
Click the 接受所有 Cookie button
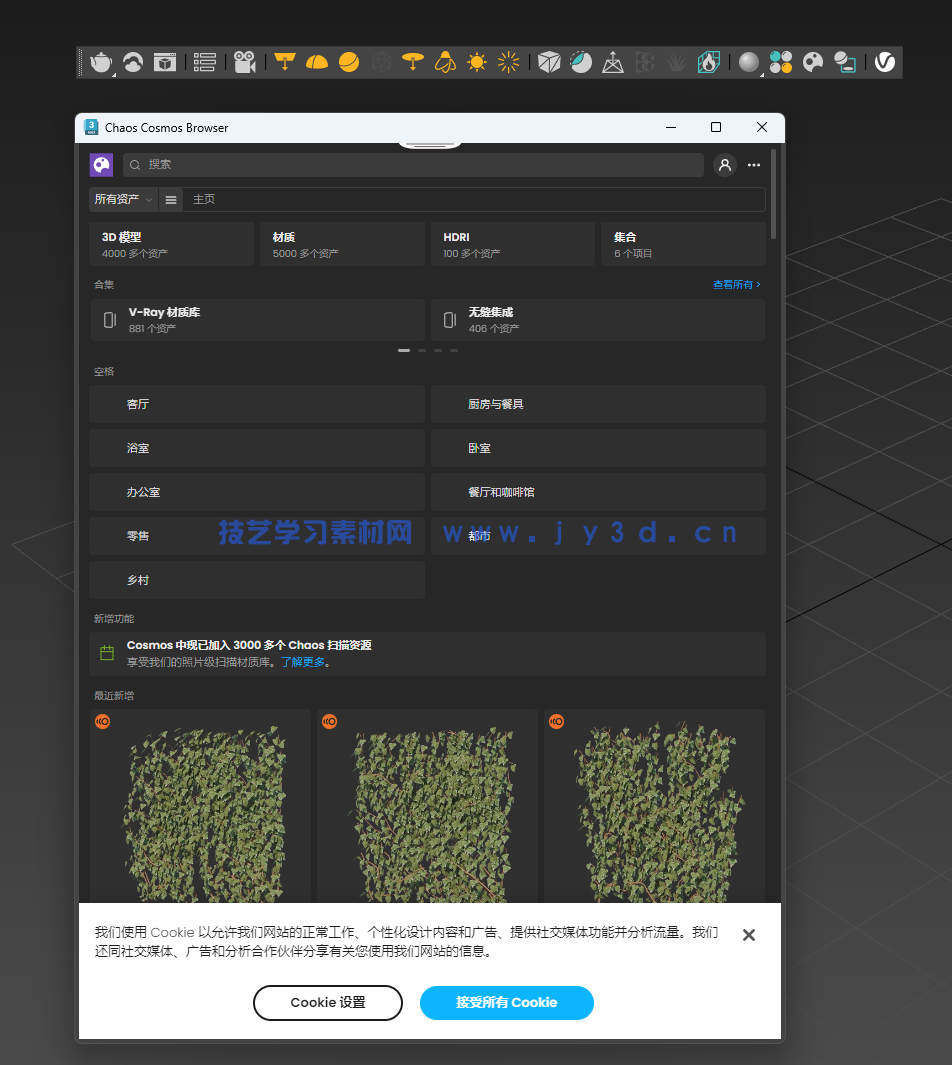(506, 1002)
